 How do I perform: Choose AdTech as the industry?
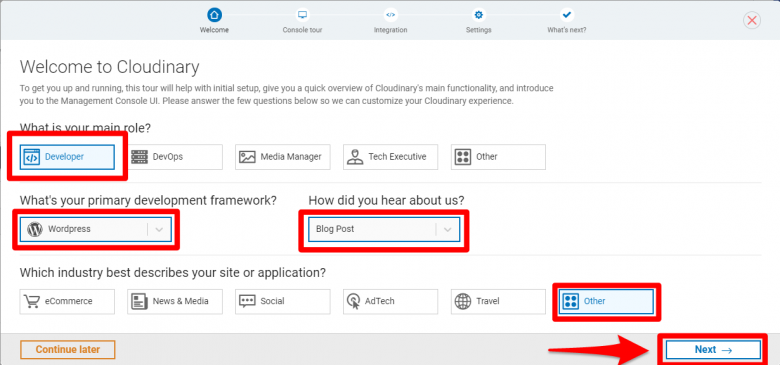coord(390,301)
